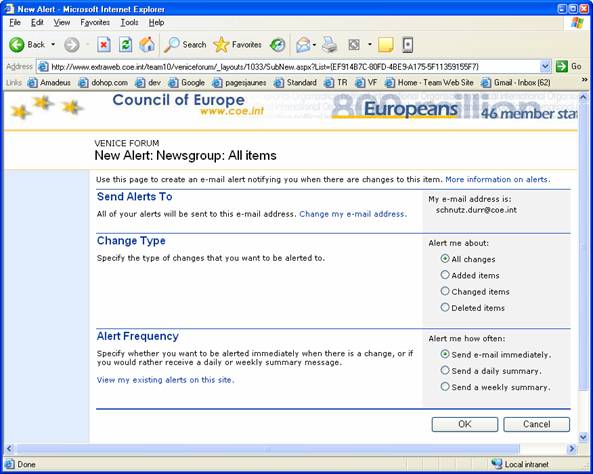Click the horizontal scrollbar thumb
The image size is (593, 474).
tap(268, 449)
